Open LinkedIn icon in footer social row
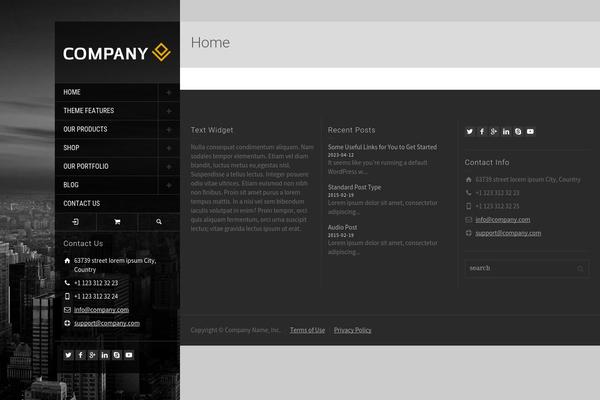600x400 pixels. point(506,132)
